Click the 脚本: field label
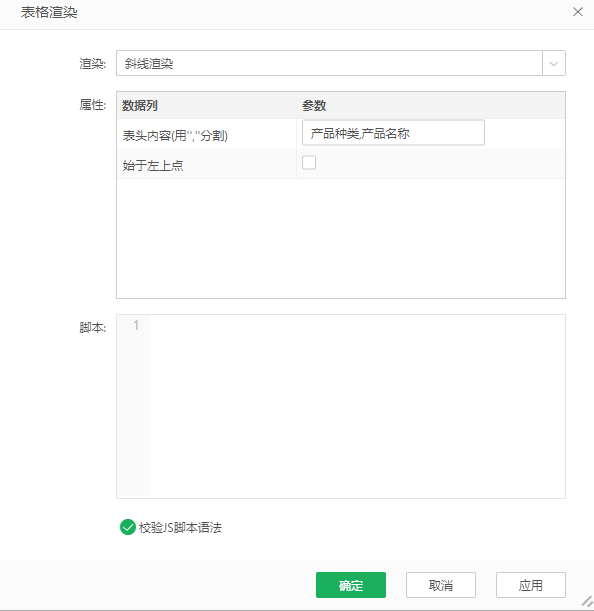This screenshot has width=594, height=611. (x=92, y=328)
